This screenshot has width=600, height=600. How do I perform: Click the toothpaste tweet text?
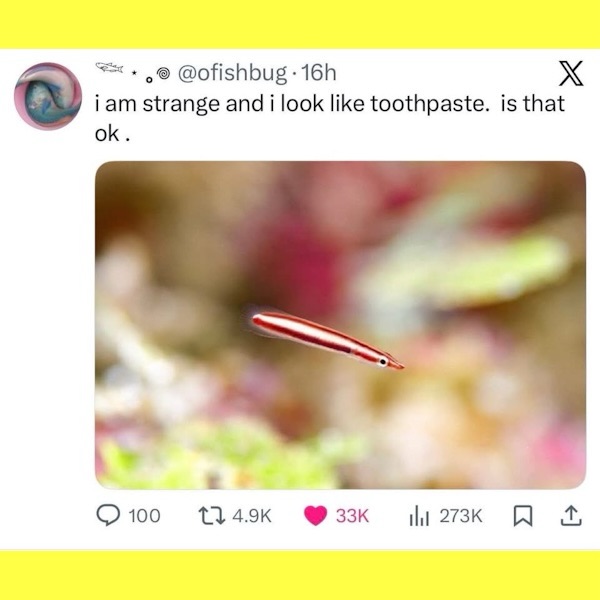[x=329, y=118]
